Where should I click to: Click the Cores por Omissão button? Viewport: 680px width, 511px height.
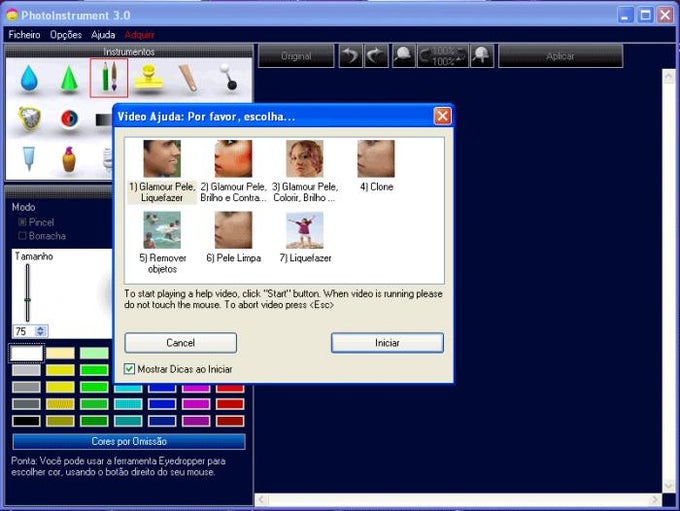click(x=129, y=442)
